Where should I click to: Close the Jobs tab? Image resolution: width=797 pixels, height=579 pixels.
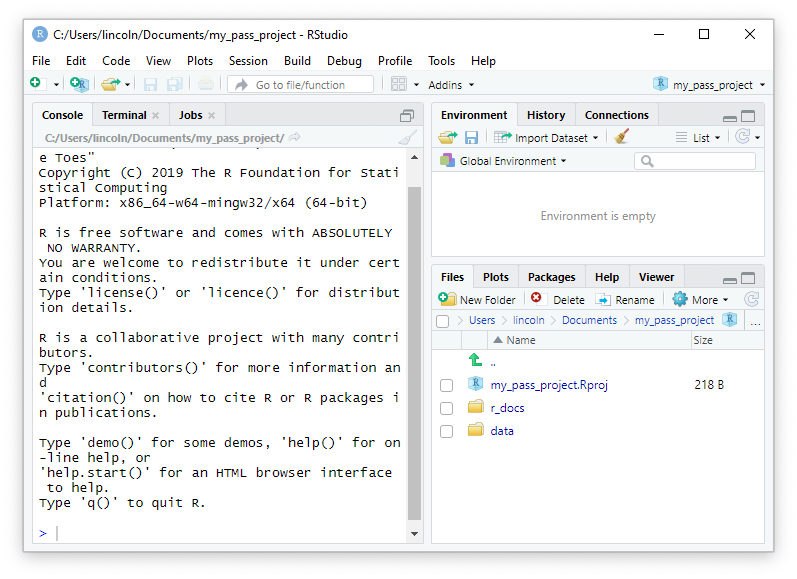click(x=211, y=116)
